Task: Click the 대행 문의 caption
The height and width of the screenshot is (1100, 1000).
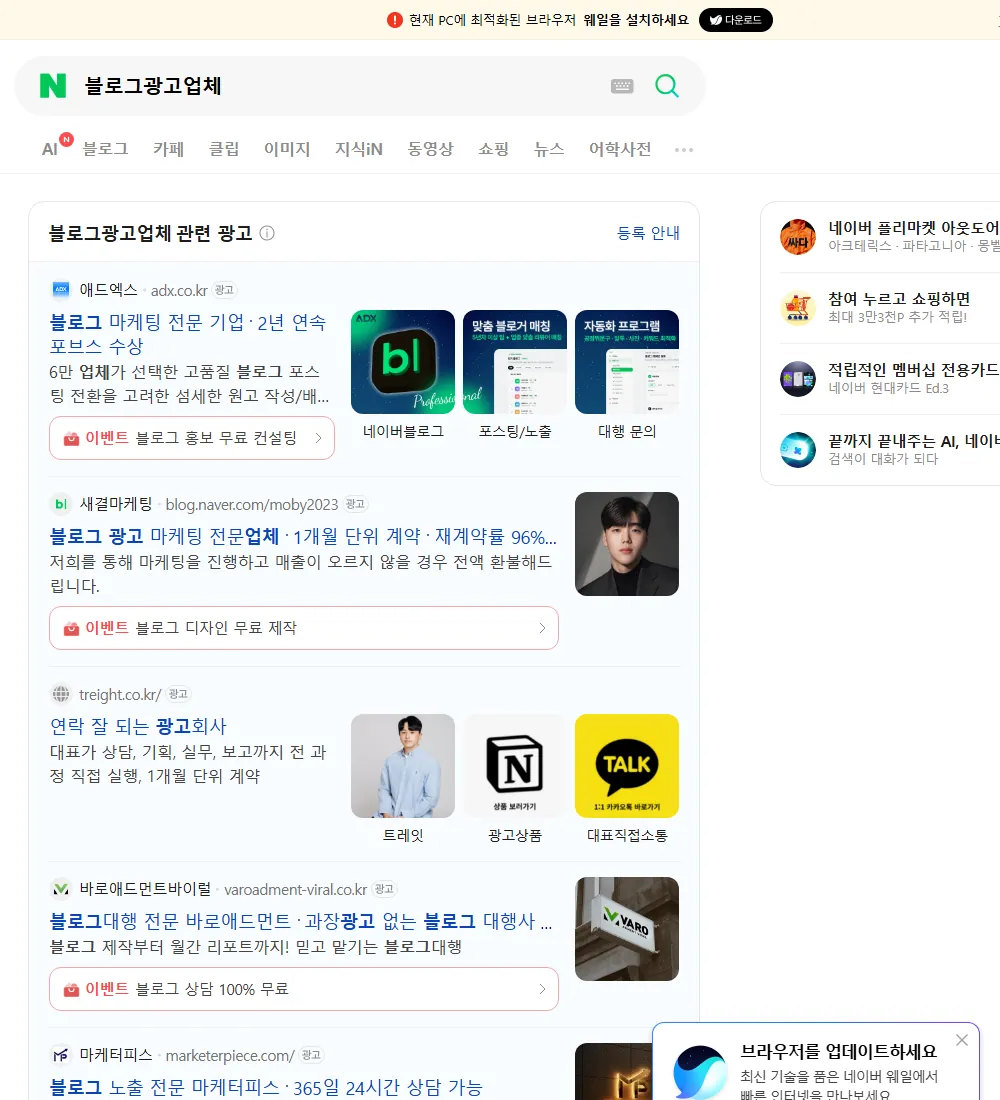Action: click(x=627, y=431)
